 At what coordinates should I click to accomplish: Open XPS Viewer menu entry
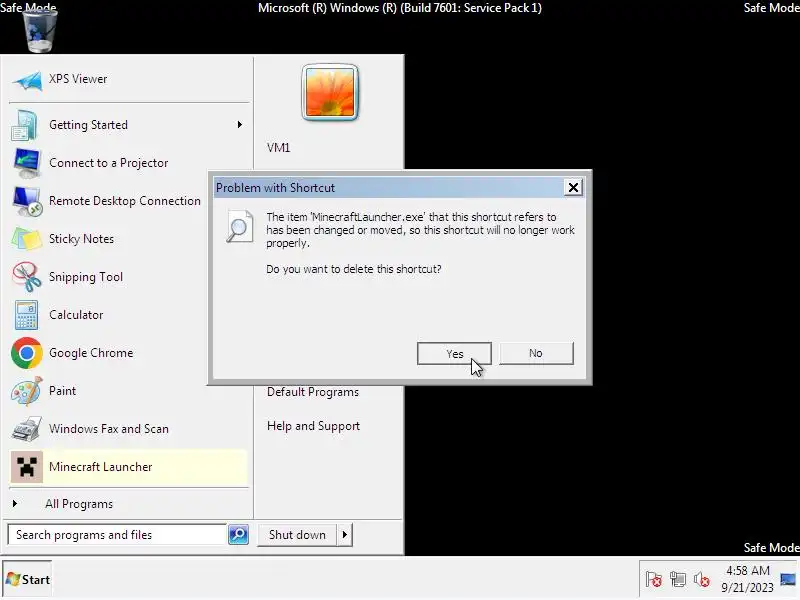pyautogui.click(x=129, y=79)
